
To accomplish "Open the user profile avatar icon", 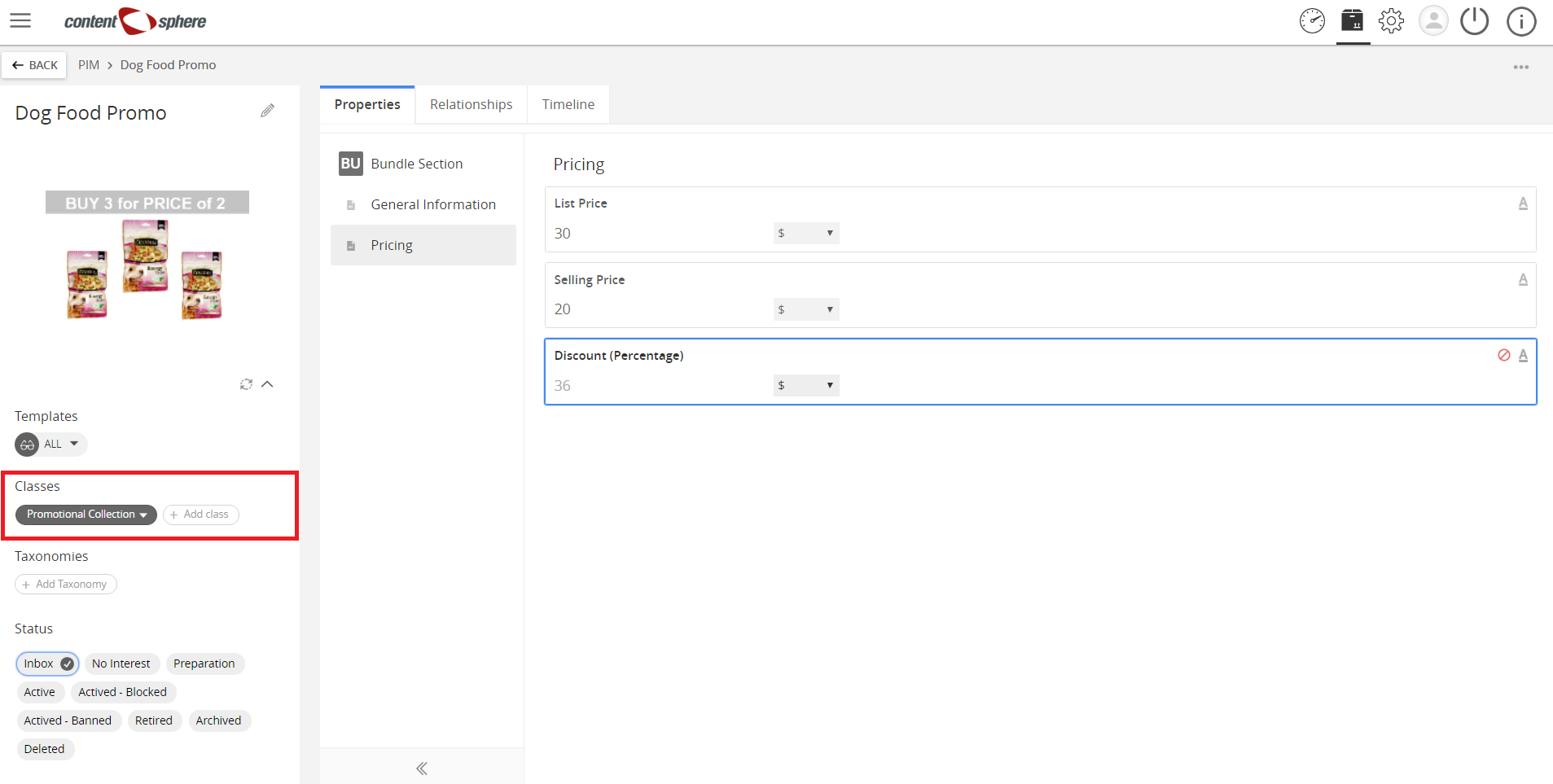I will [1433, 21].
